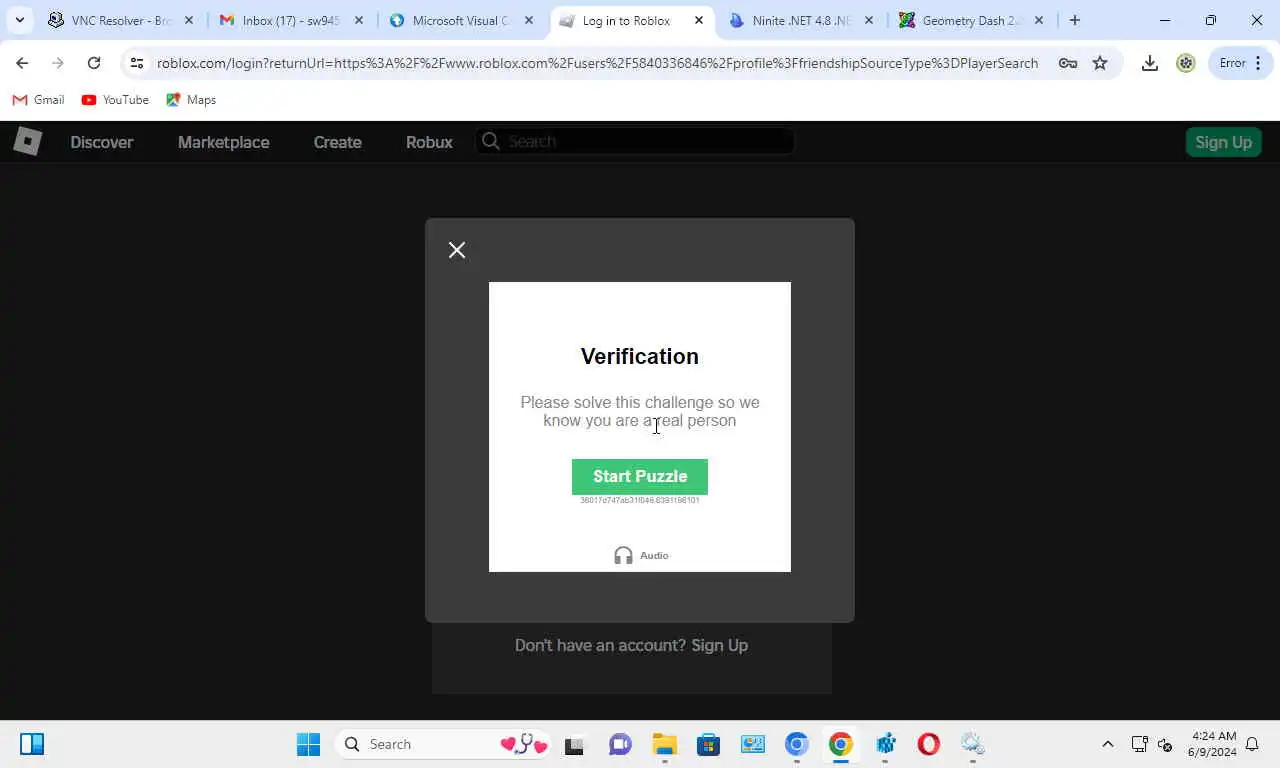Image resolution: width=1280 pixels, height=768 pixels.
Task: Switch to Audio challenge
Action: point(641,555)
